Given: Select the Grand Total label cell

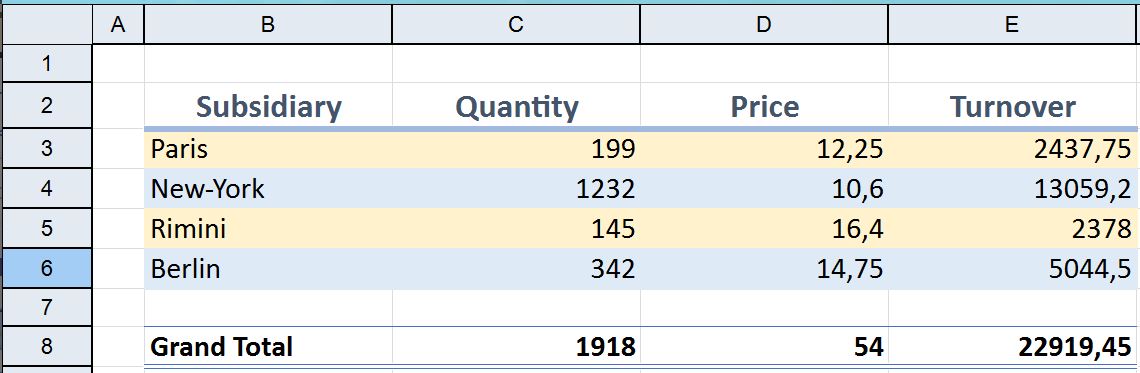Looking at the screenshot, I should [268, 346].
